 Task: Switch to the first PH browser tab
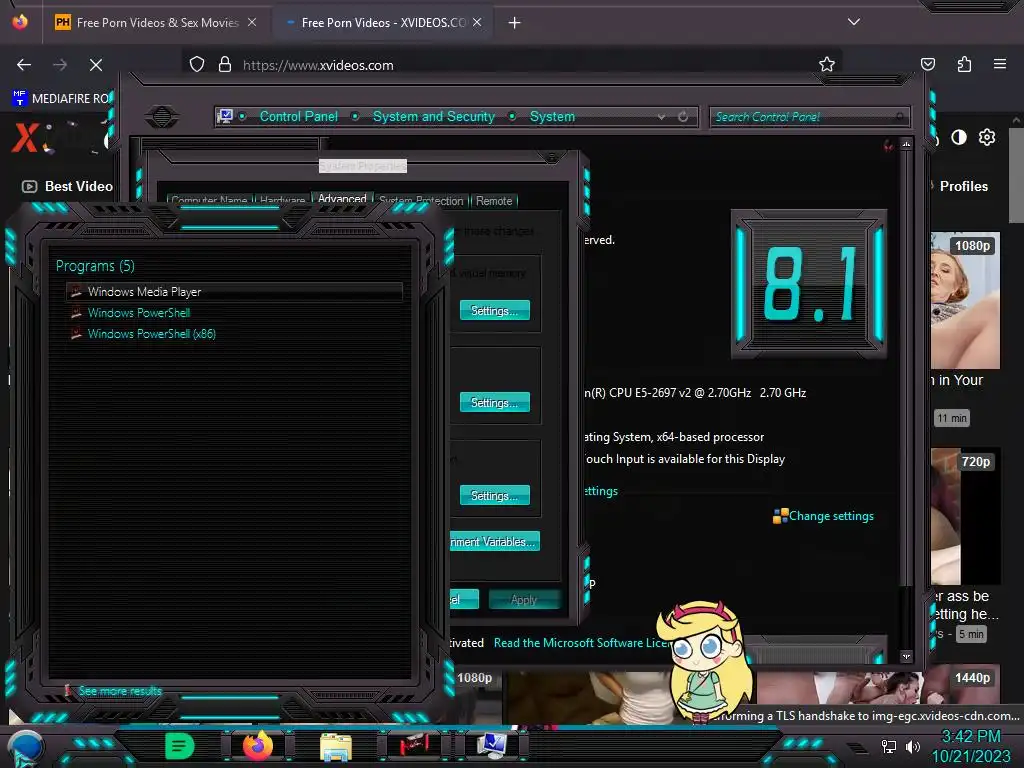[x=157, y=22]
